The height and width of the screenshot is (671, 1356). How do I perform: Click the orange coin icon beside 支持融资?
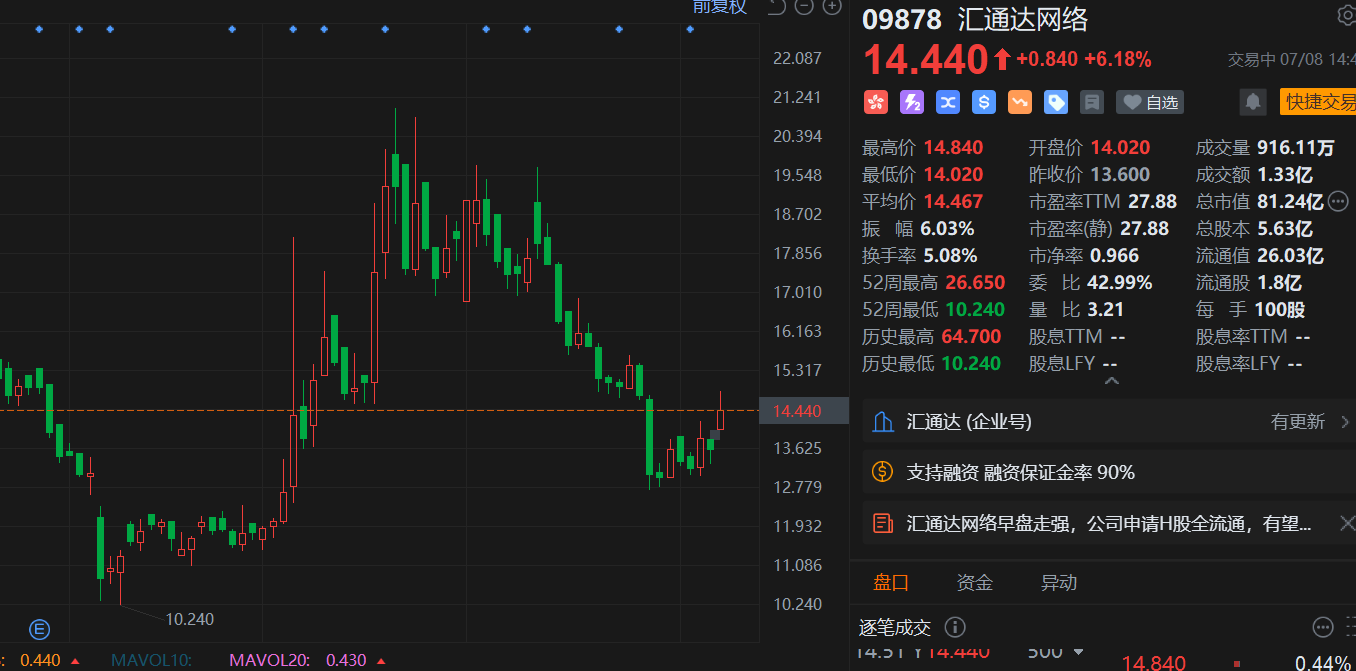(x=883, y=471)
